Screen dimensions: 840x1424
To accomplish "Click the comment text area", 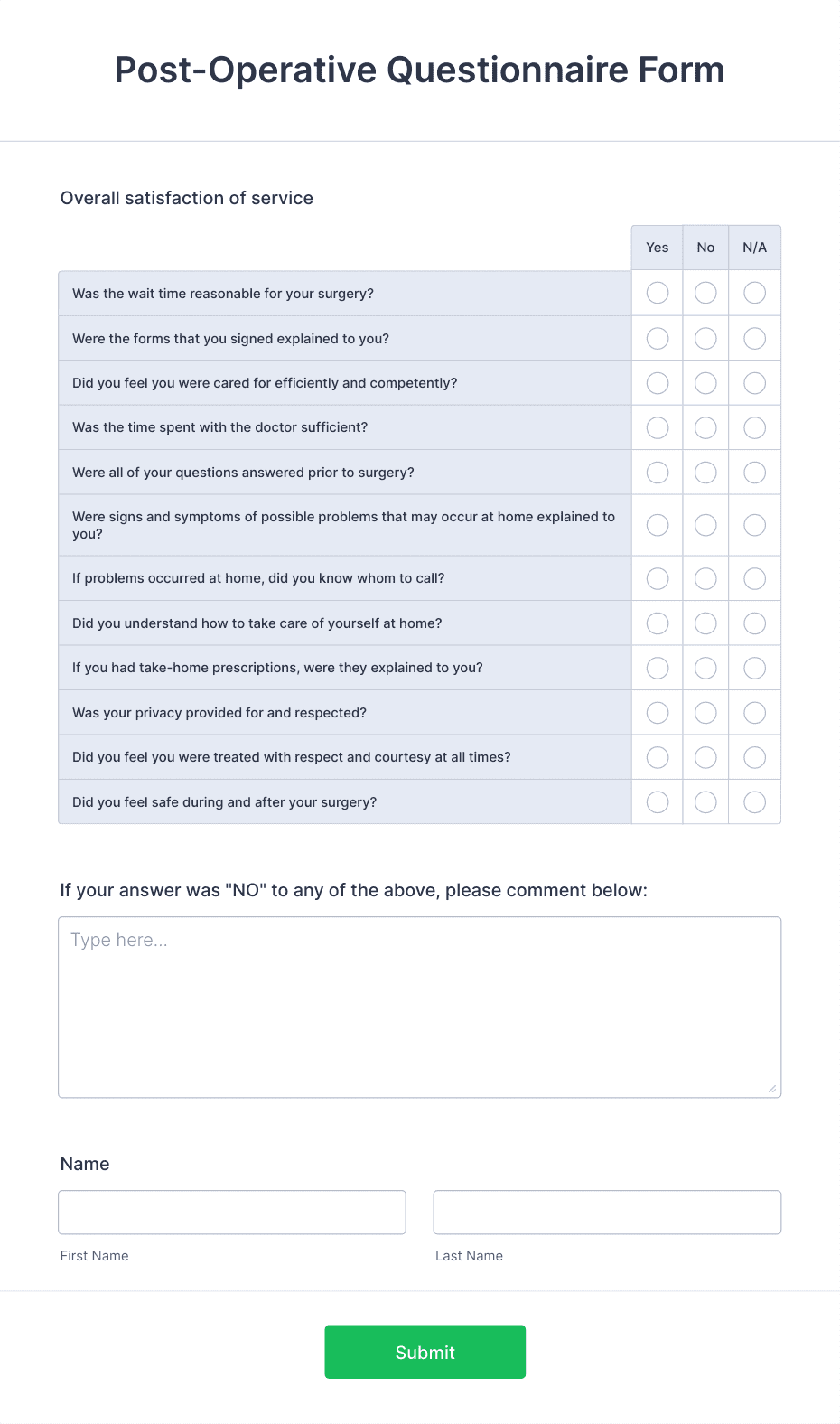I will [420, 1006].
